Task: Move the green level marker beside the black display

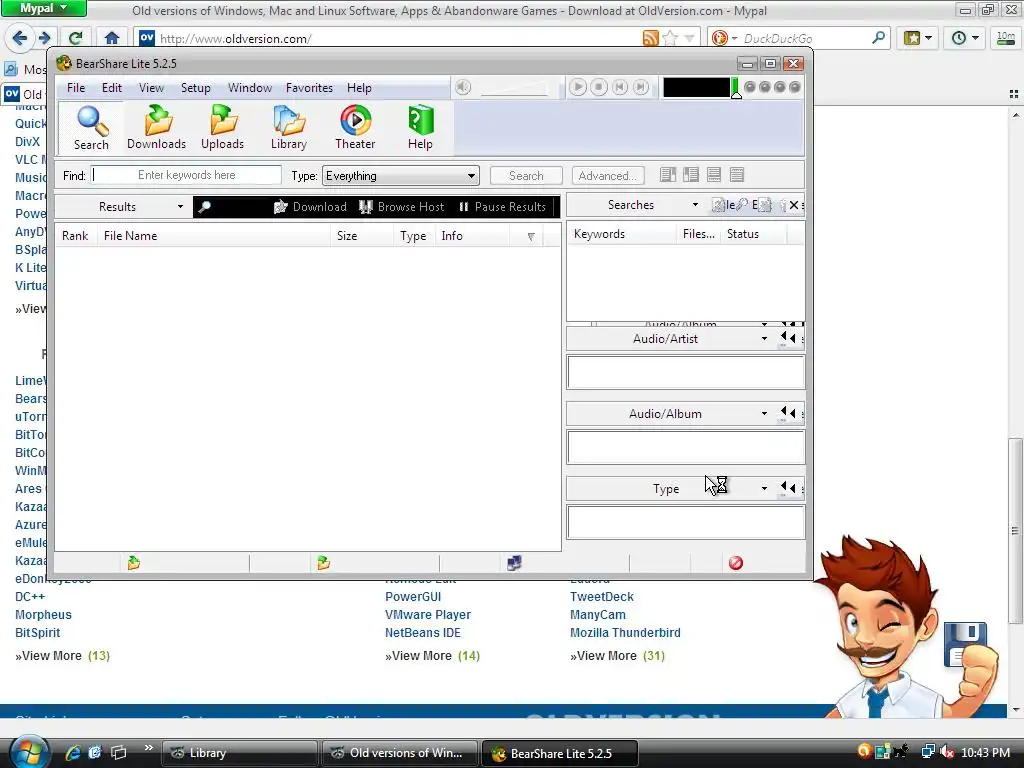Action: [736, 89]
